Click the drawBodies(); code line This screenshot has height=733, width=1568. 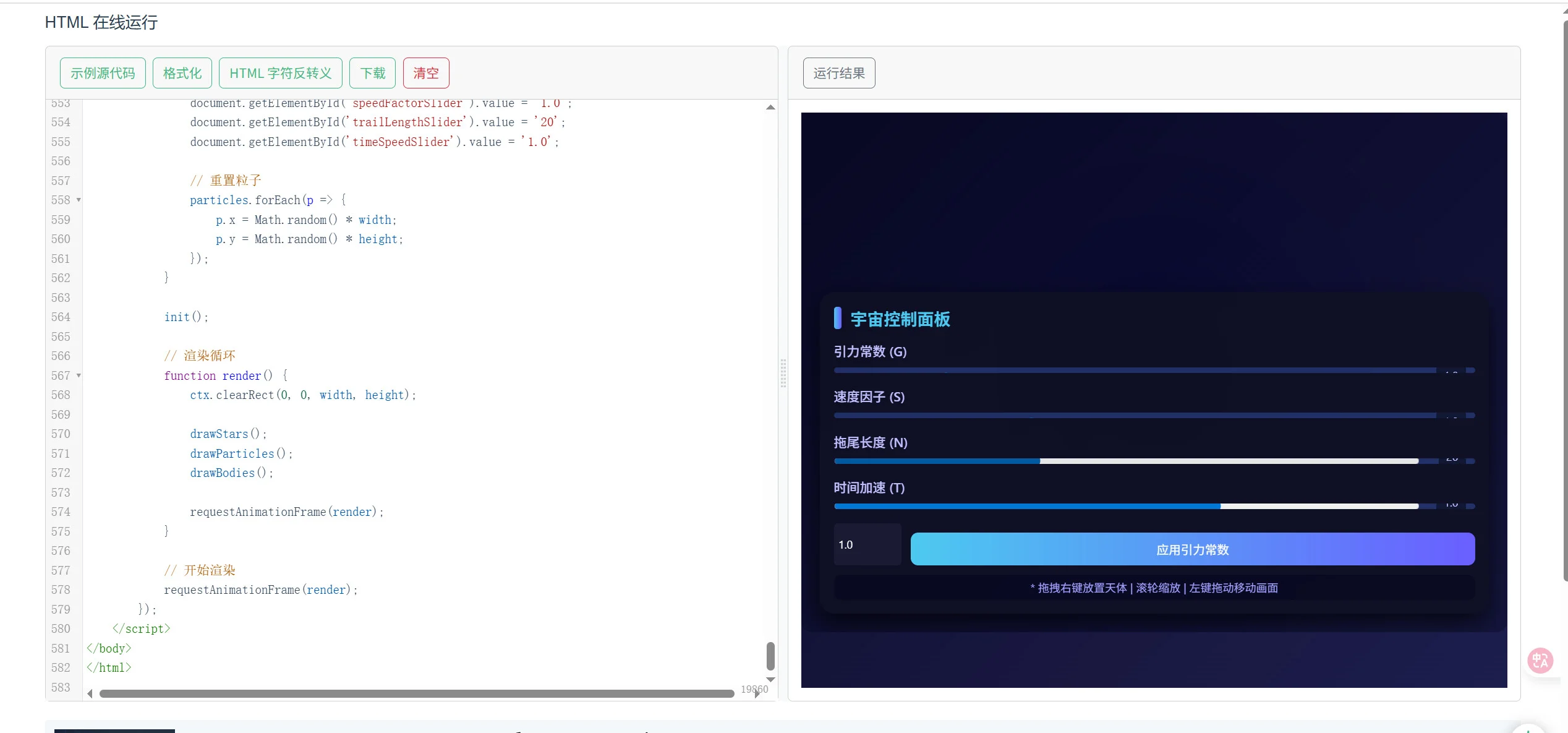[231, 473]
